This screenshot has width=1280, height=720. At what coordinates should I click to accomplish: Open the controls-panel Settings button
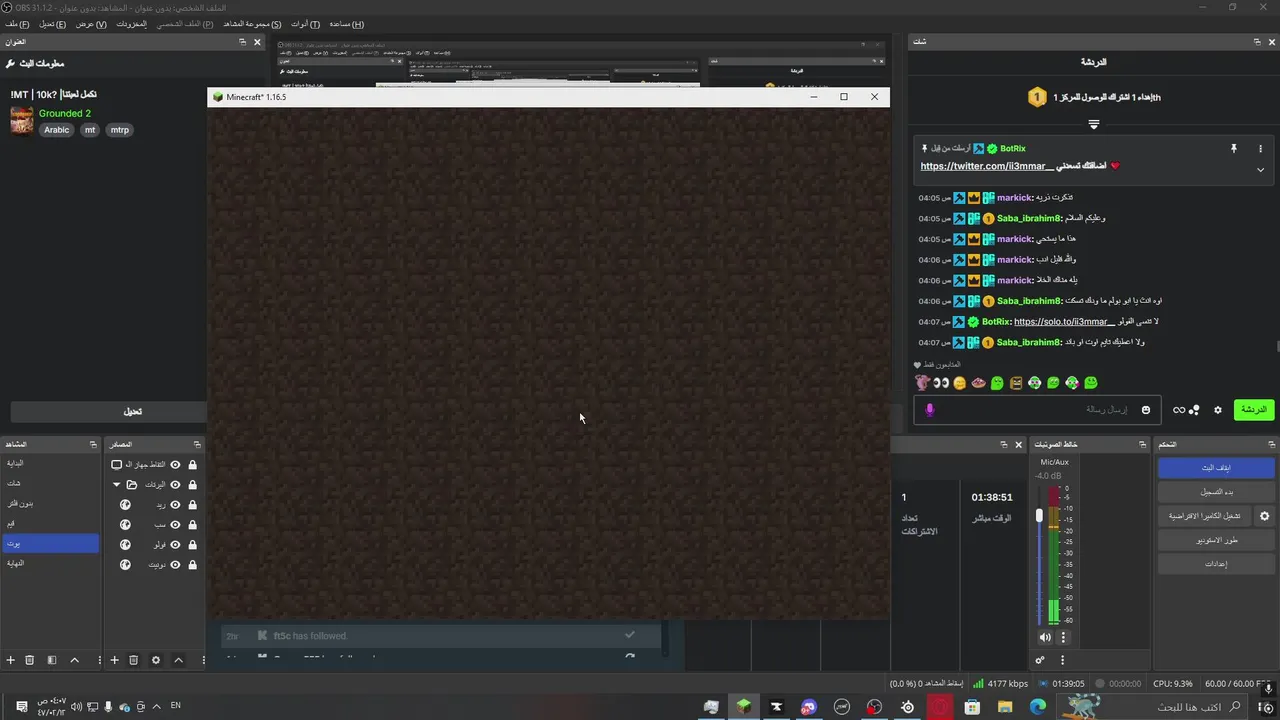click(x=1216, y=564)
